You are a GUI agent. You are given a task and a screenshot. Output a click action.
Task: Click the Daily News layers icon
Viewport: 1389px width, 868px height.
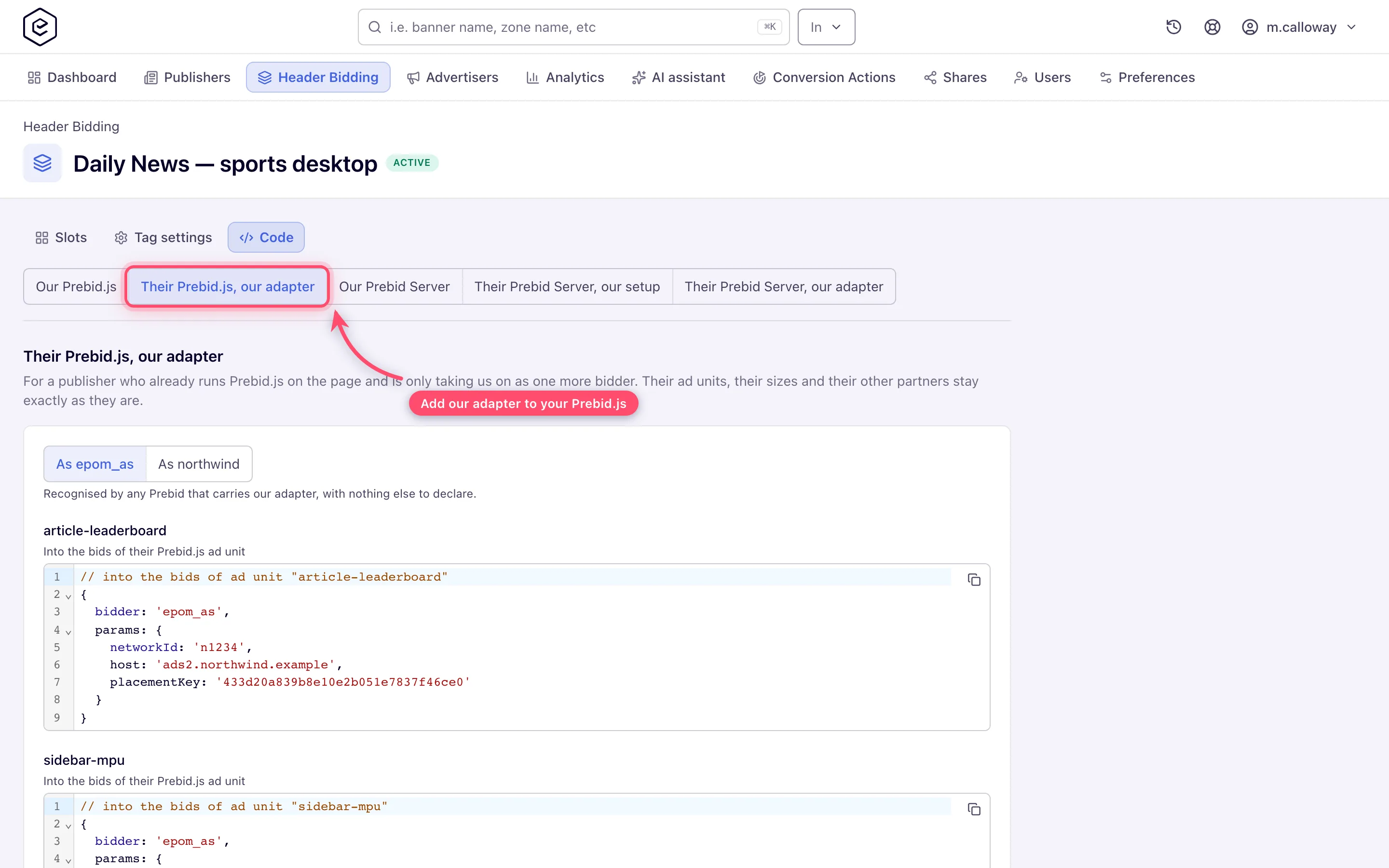coord(42,163)
